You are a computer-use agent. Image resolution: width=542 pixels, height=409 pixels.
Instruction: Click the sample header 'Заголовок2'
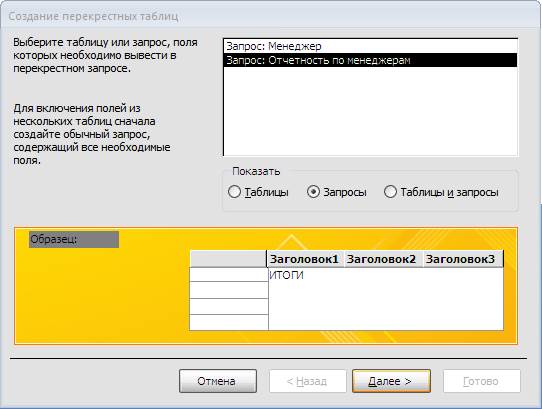[382, 259]
